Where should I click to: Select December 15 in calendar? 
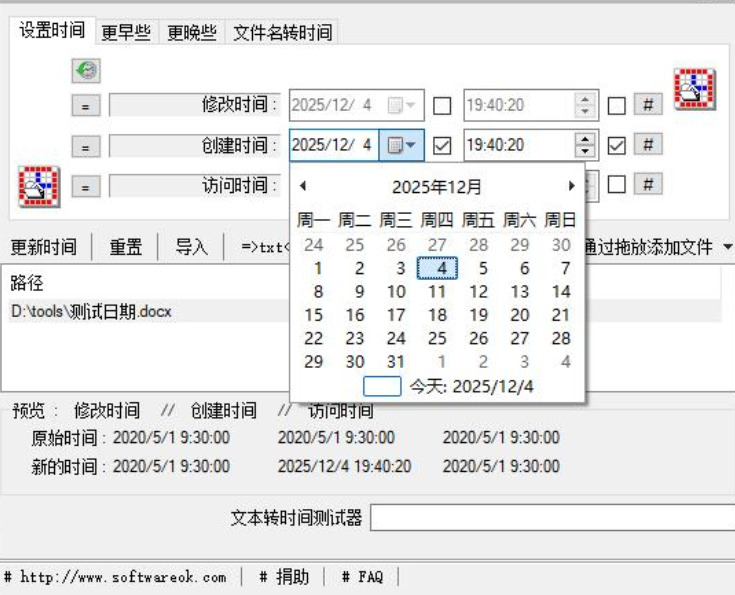tap(314, 315)
